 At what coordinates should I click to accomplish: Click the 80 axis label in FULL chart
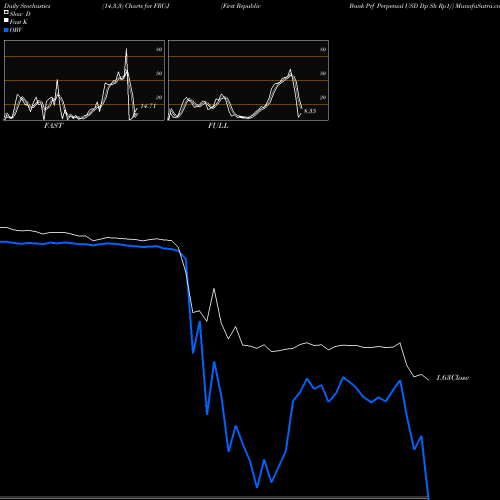[323, 49]
